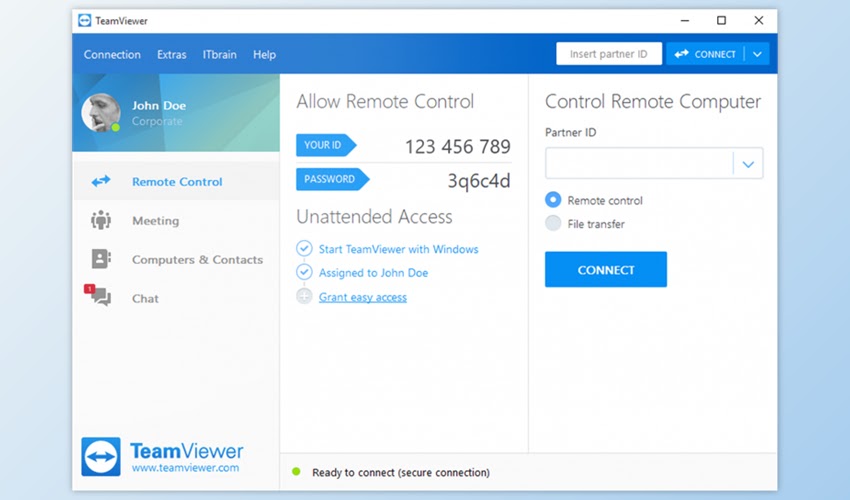Select the Remote control radio button
Viewport: 850px width, 500px height.
click(x=553, y=200)
